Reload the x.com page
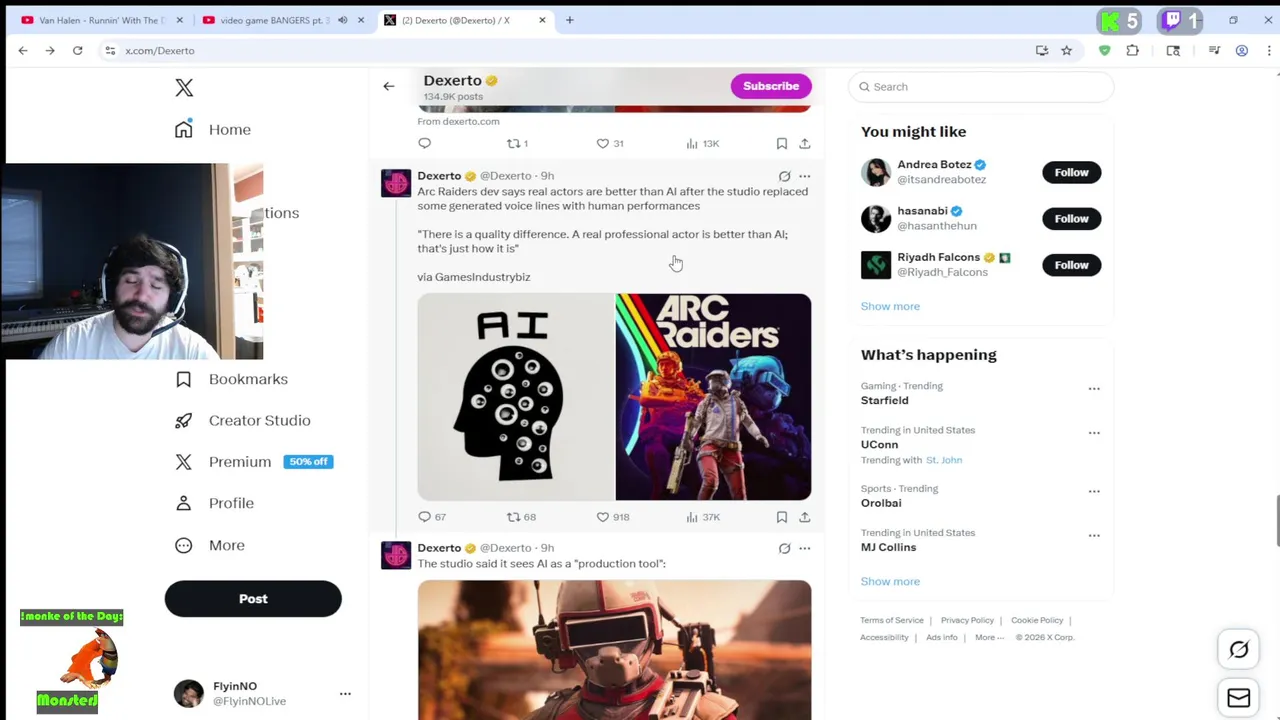The height and width of the screenshot is (720, 1280). tap(77, 50)
